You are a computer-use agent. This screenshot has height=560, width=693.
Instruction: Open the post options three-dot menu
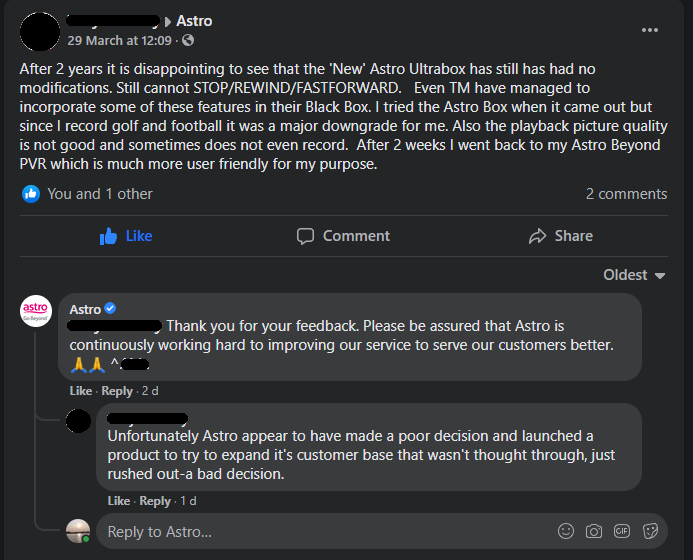(x=650, y=30)
